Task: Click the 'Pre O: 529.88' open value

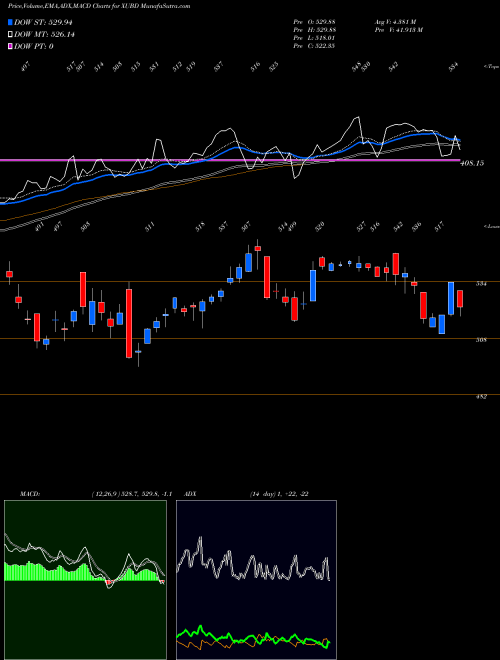Action: (x=314, y=22)
